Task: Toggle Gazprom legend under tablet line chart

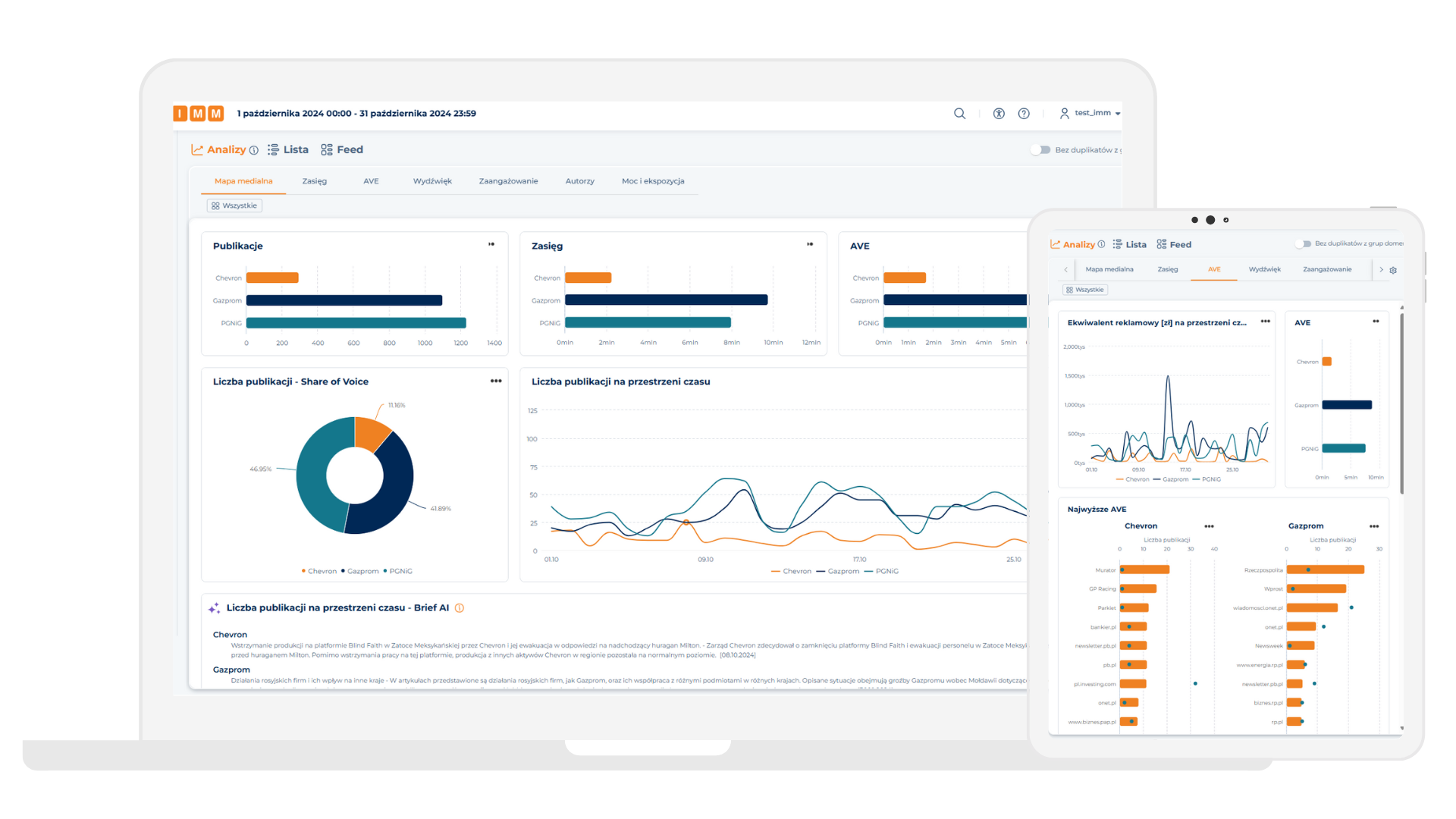Action: [1171, 479]
